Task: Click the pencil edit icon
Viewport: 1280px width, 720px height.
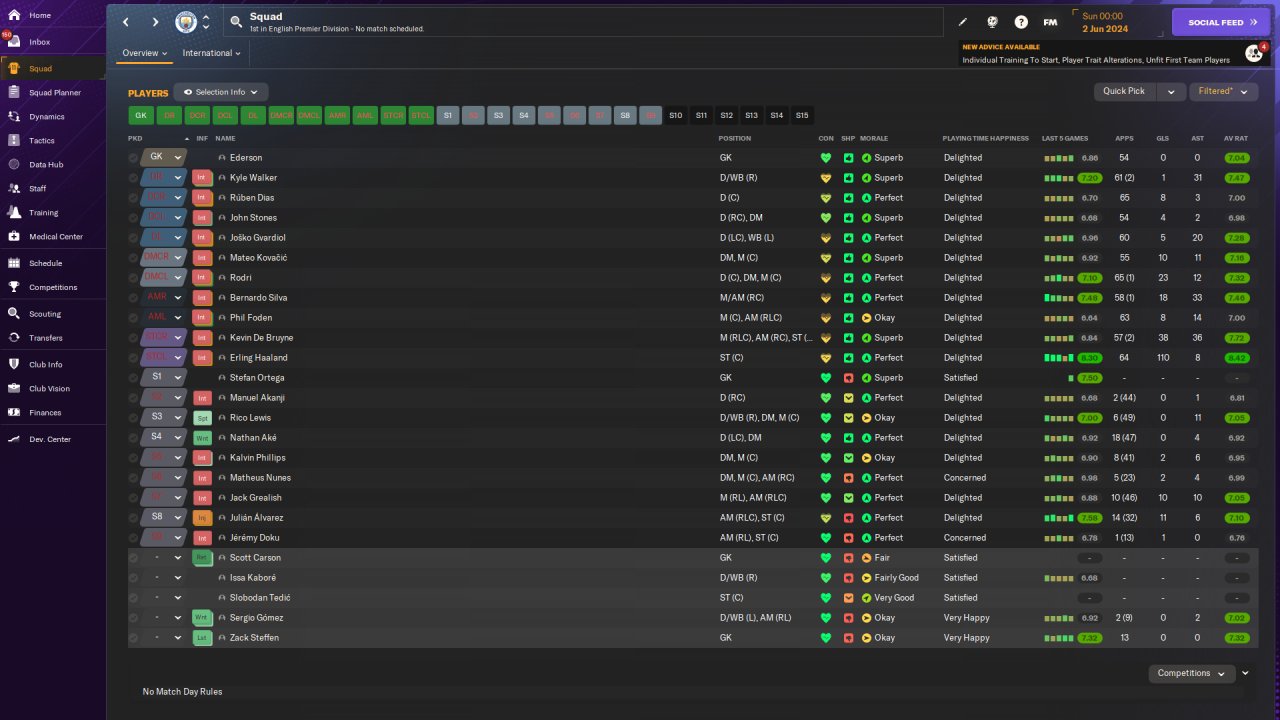Action: click(963, 22)
